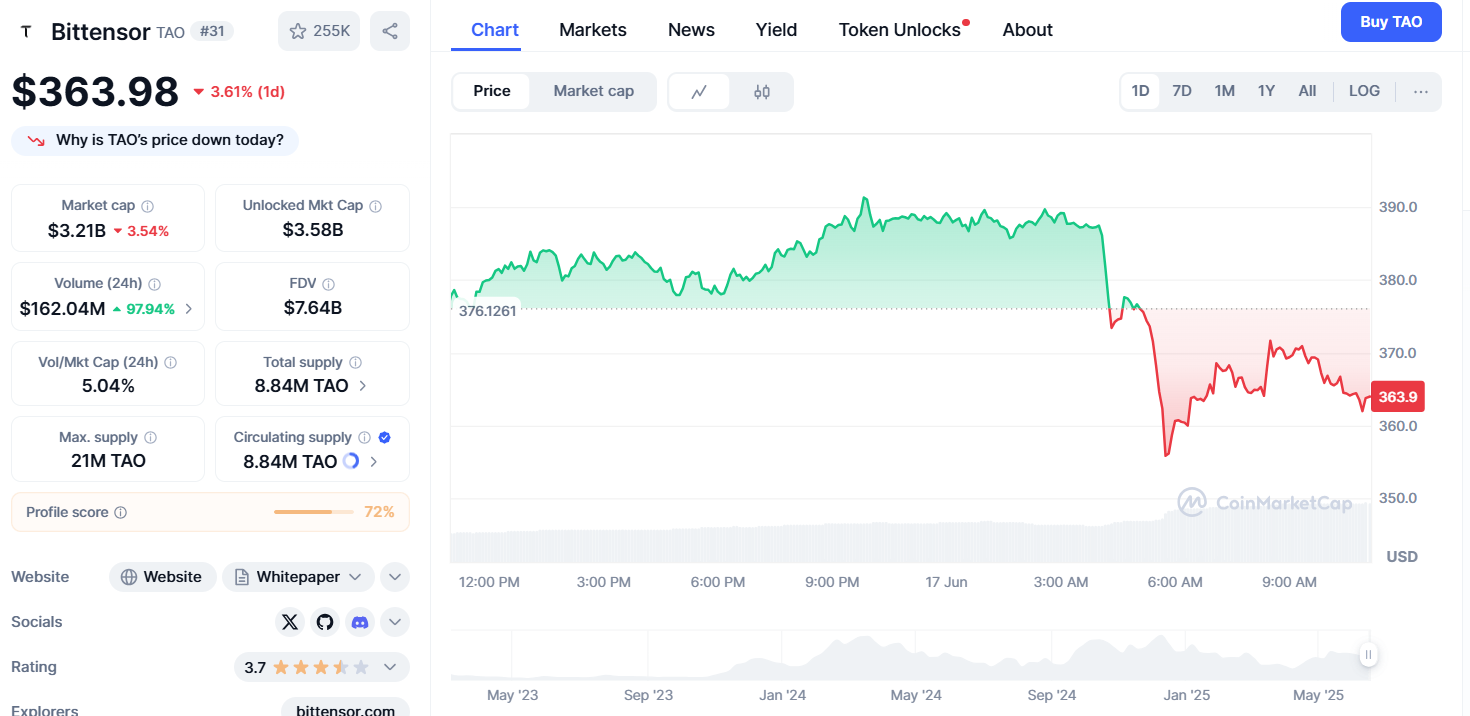Open the GitHub social link

[x=325, y=622]
